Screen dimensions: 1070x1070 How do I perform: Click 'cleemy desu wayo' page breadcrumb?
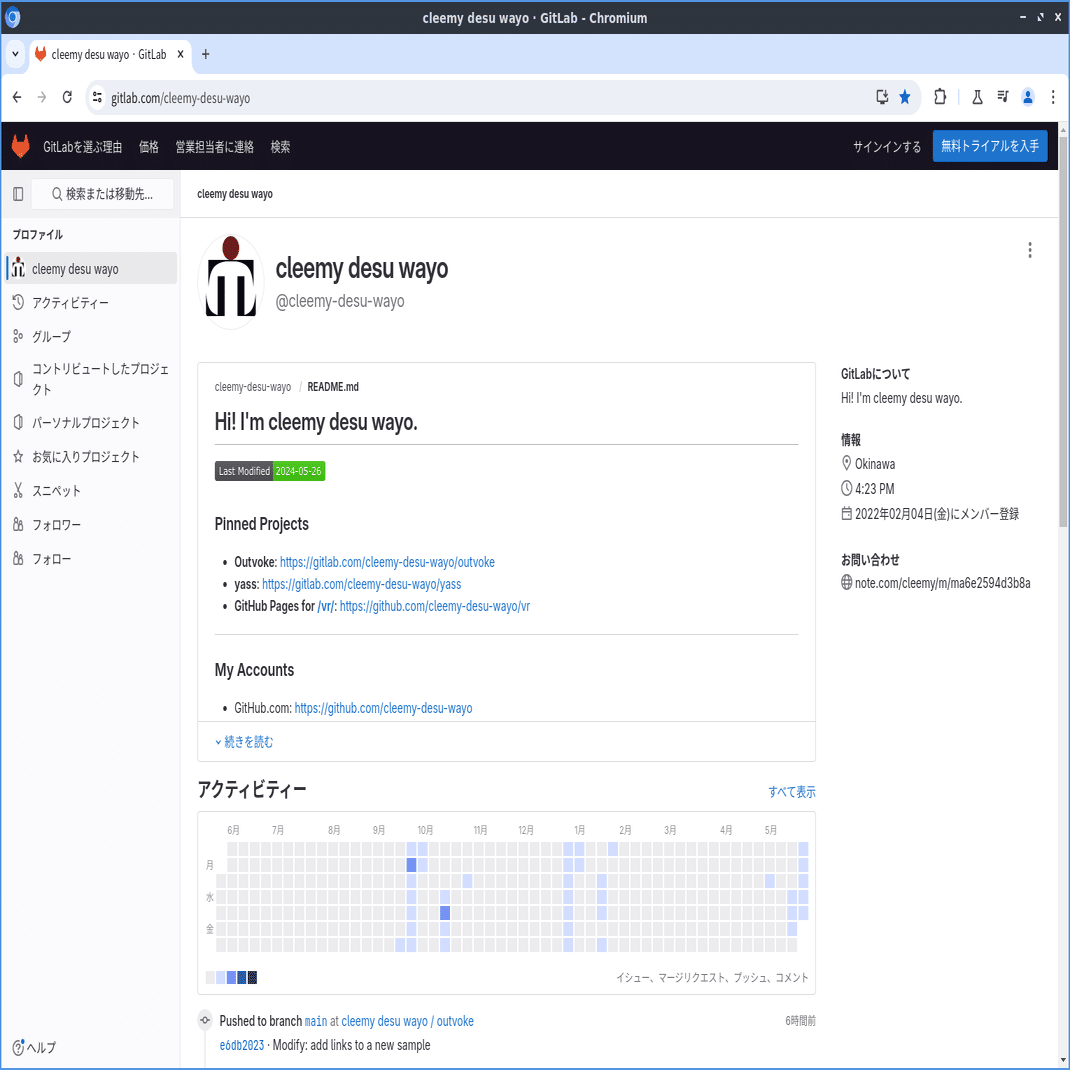(235, 194)
